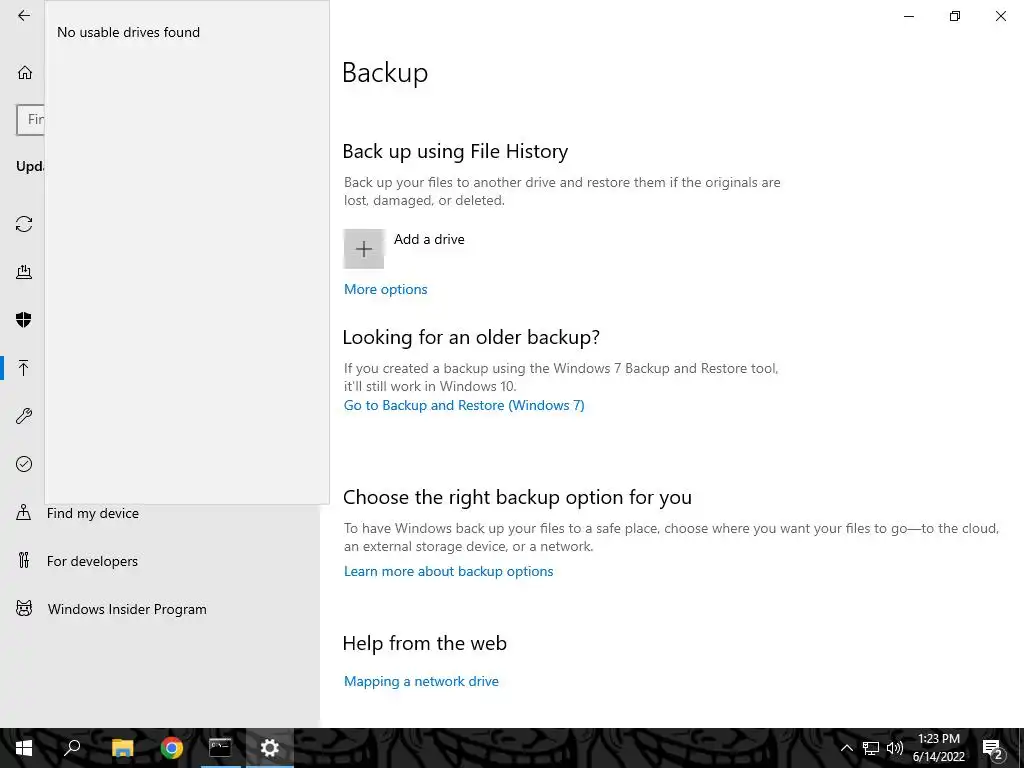The width and height of the screenshot is (1024, 768).
Task: Click 'Looking for an older backup?' heading
Action: click(471, 337)
